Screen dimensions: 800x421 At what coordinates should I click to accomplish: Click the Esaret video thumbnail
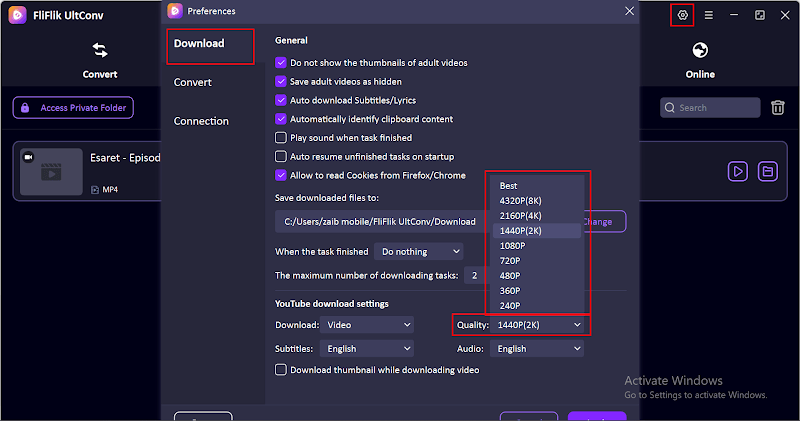pyautogui.click(x=51, y=171)
